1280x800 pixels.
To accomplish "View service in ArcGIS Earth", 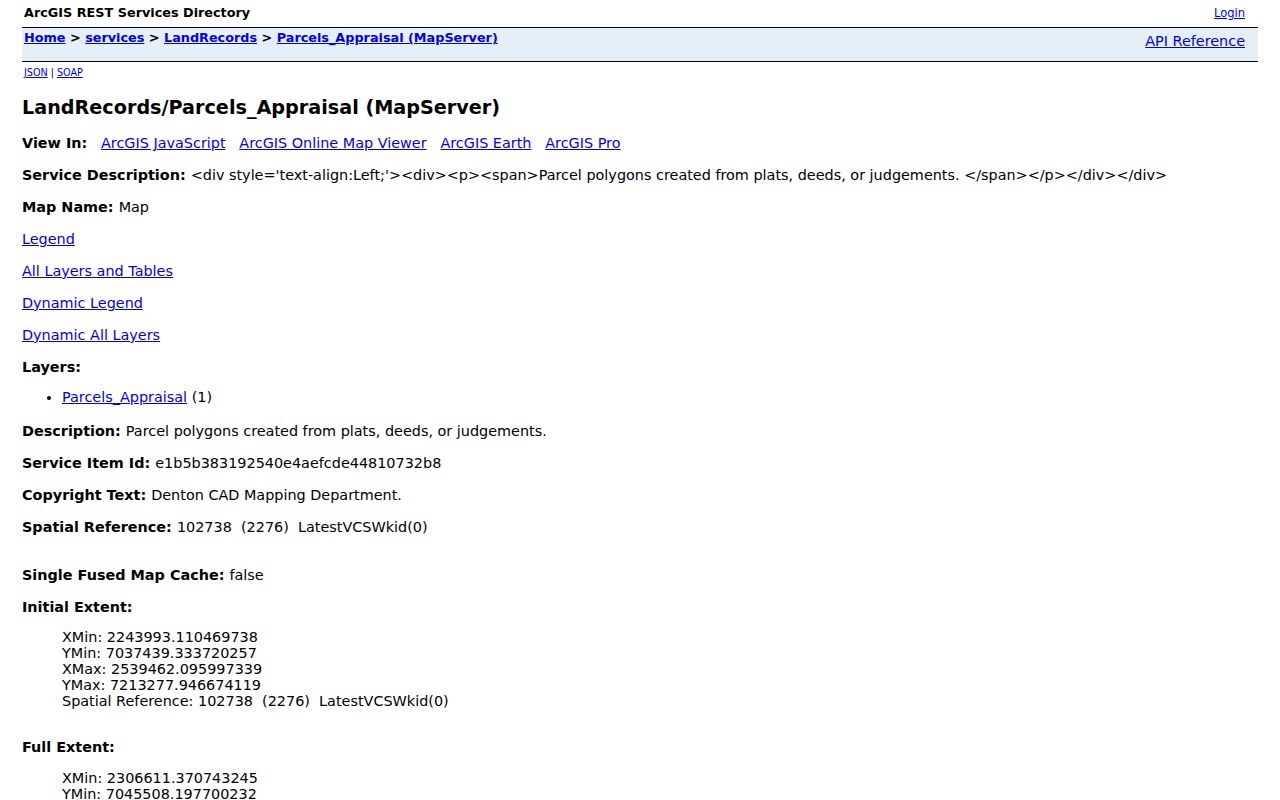I will click(486, 143).
